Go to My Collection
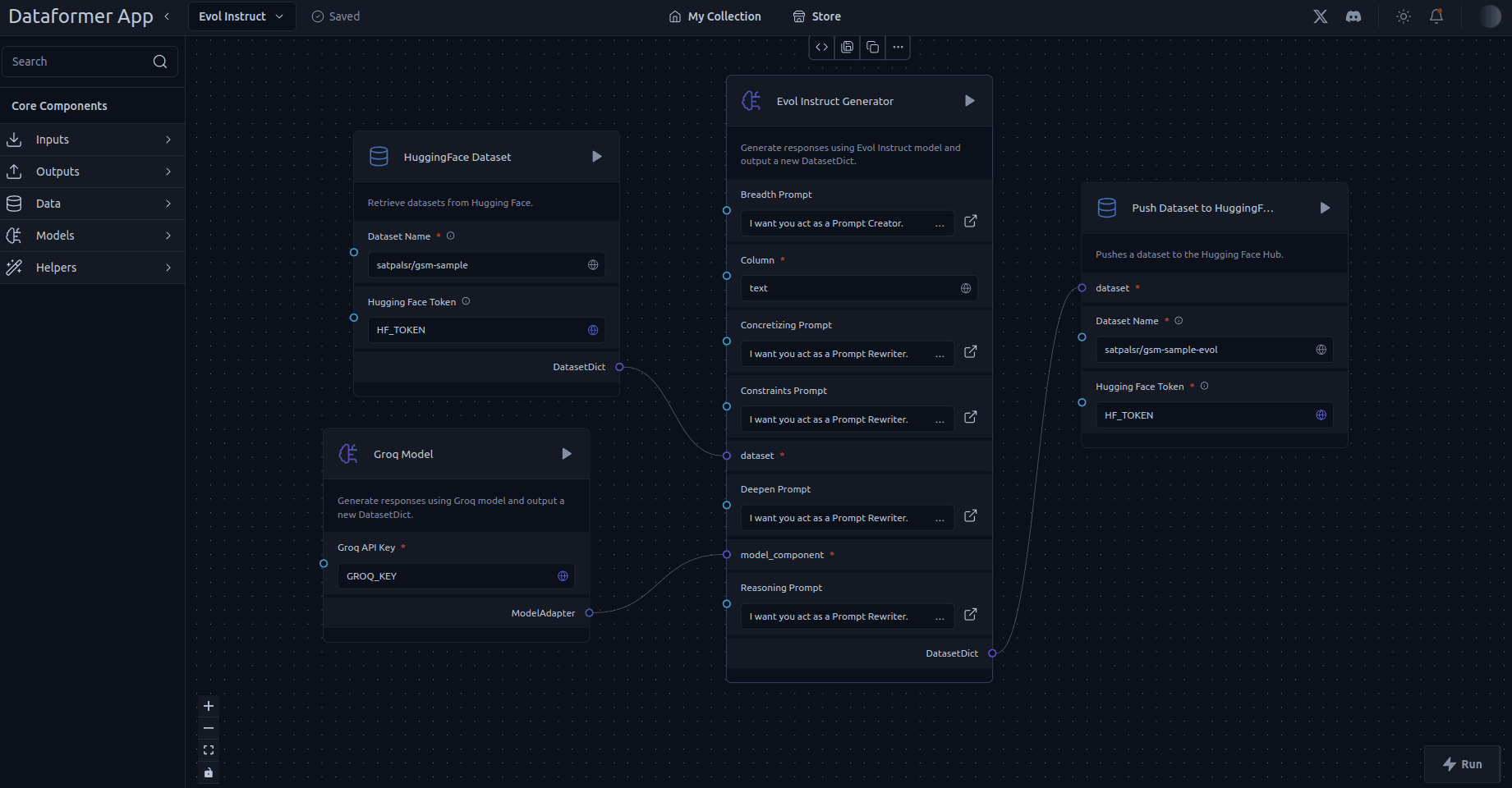This screenshot has height=788, width=1512. point(715,16)
